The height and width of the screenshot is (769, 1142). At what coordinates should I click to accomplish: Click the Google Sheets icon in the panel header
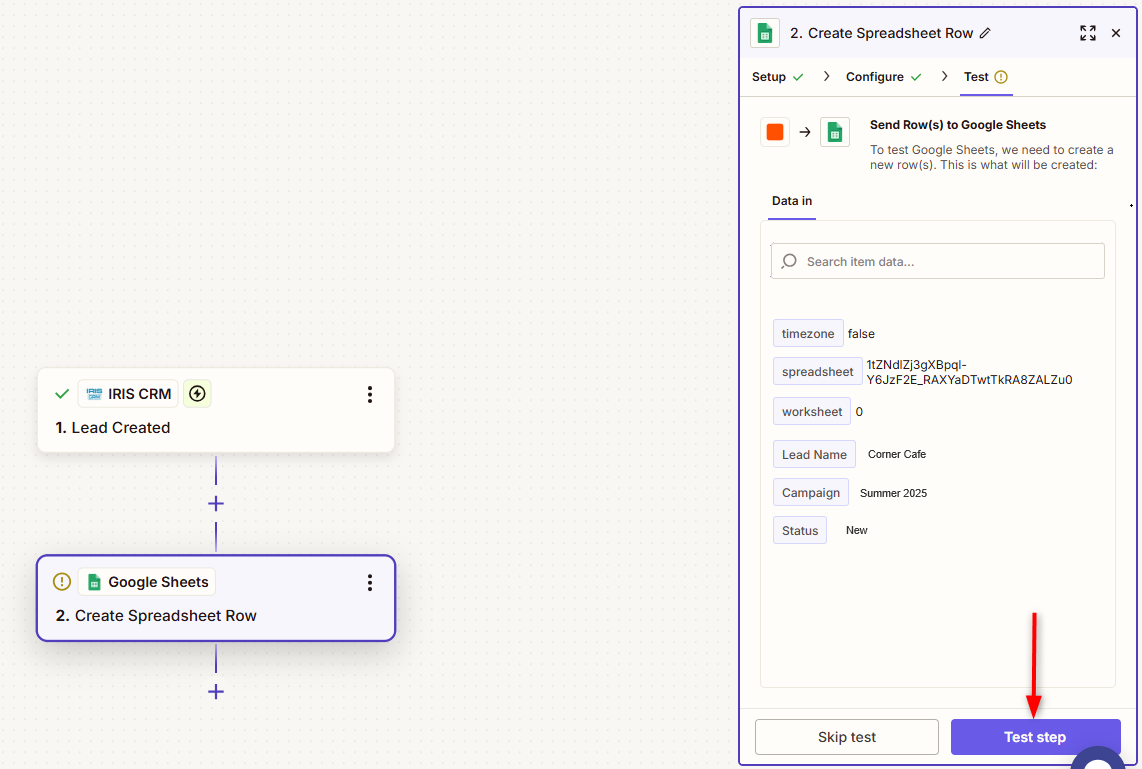click(765, 33)
